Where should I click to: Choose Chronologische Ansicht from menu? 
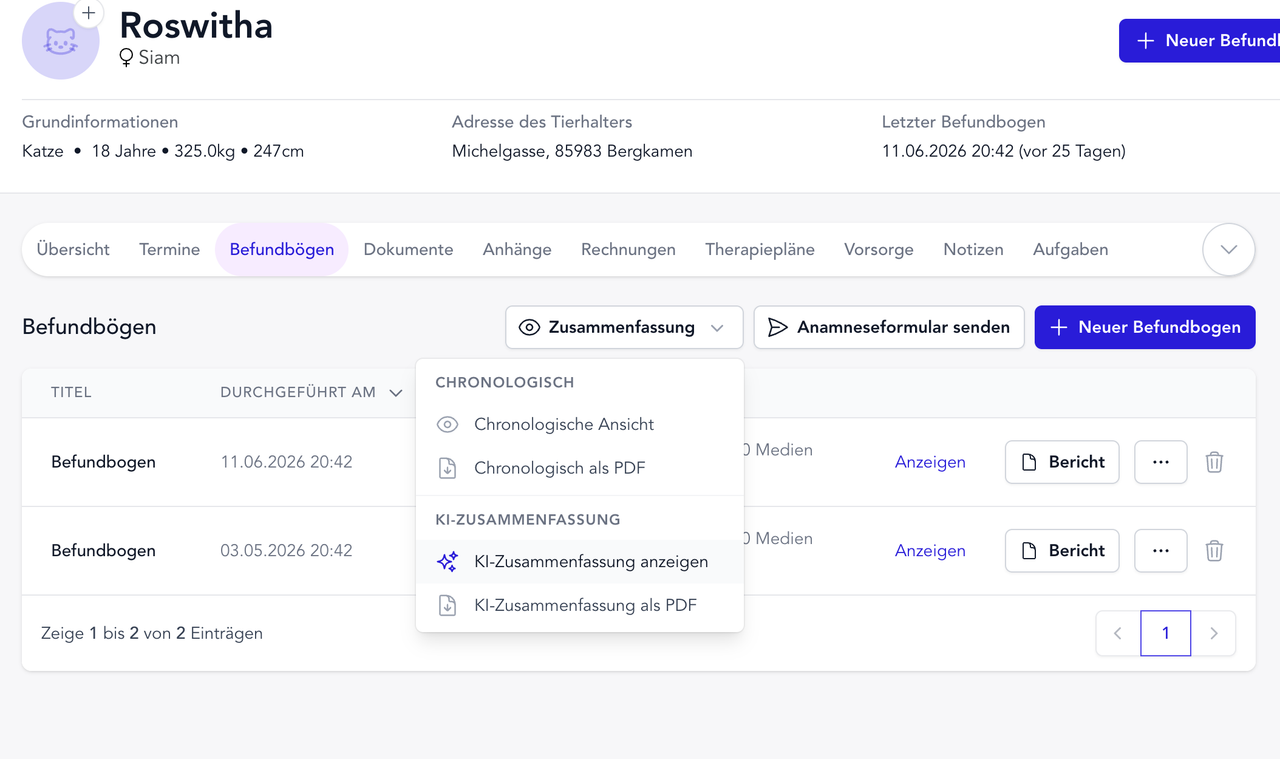(580, 424)
